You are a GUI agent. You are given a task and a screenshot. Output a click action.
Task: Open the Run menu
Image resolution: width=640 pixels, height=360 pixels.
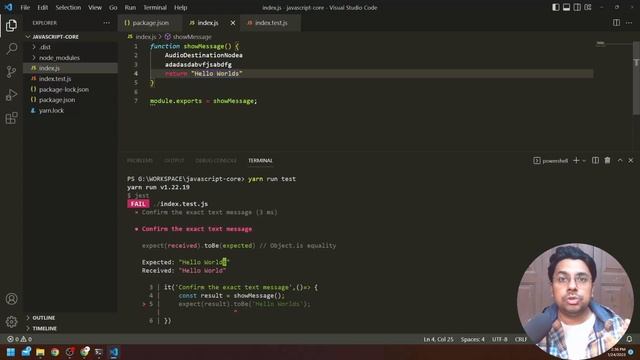(130, 7)
